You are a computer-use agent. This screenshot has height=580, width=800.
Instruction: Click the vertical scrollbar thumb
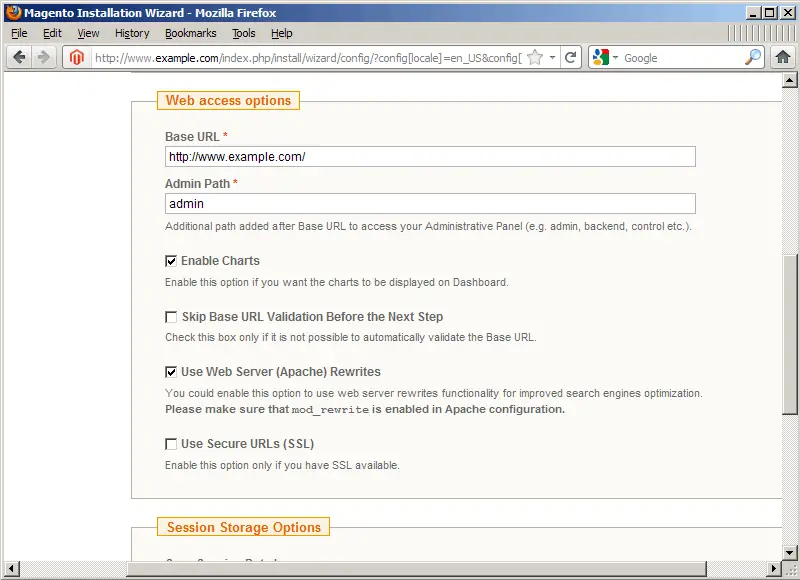pyautogui.click(x=790, y=334)
